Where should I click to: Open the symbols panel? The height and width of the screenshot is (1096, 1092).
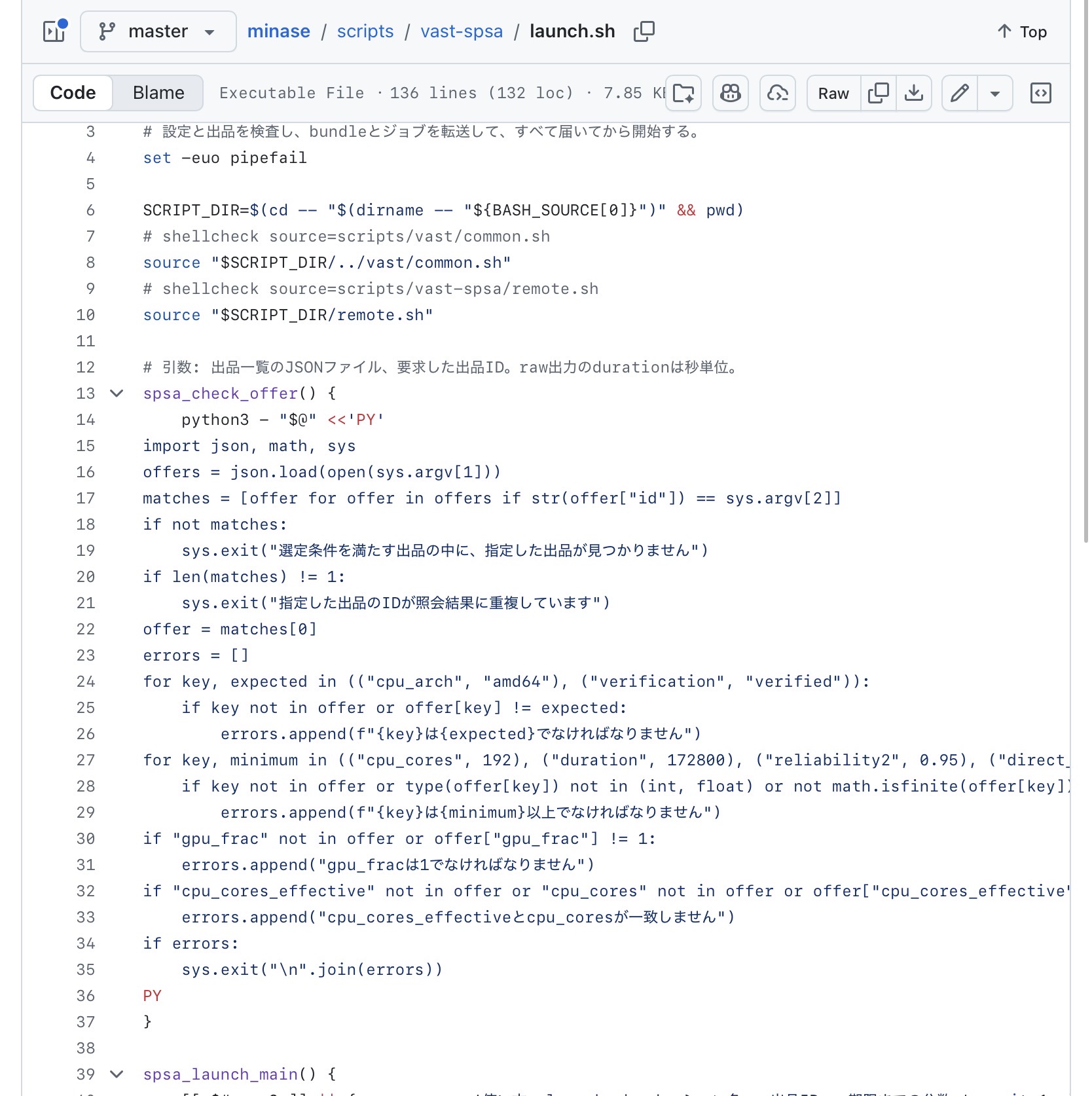pos(1041,93)
